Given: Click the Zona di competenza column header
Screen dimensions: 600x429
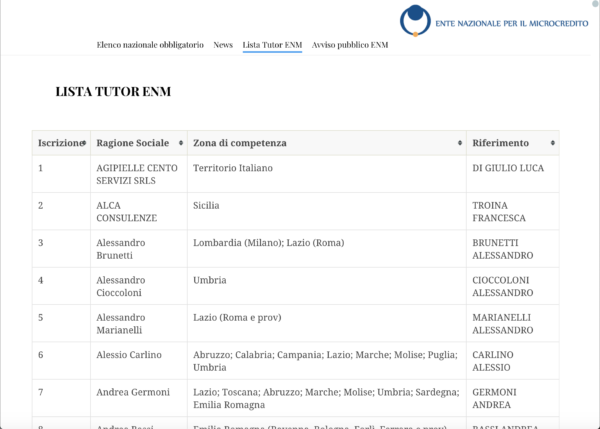Looking at the screenshot, I should [x=327, y=143].
